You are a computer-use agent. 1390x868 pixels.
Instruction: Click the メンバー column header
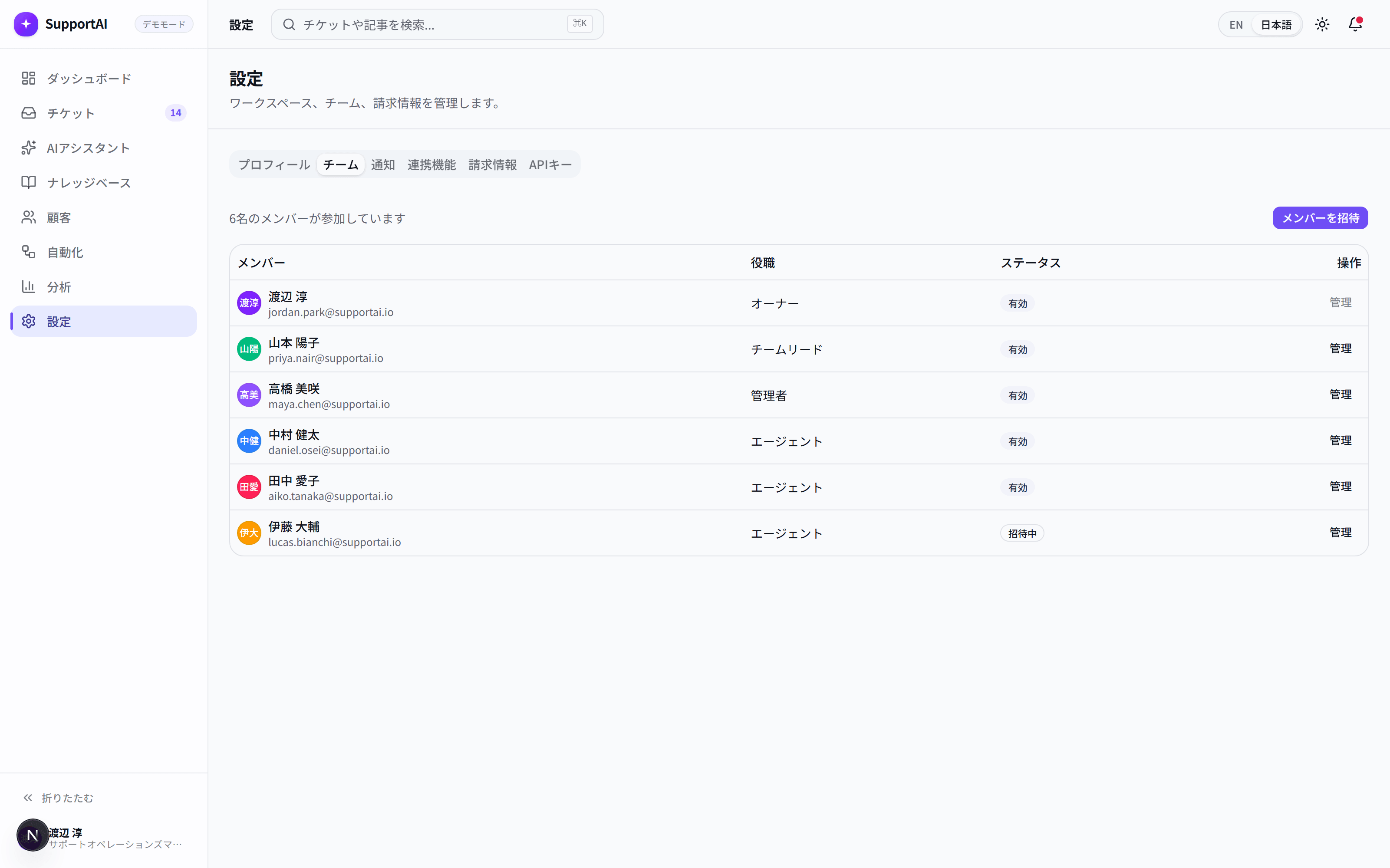tap(261, 263)
